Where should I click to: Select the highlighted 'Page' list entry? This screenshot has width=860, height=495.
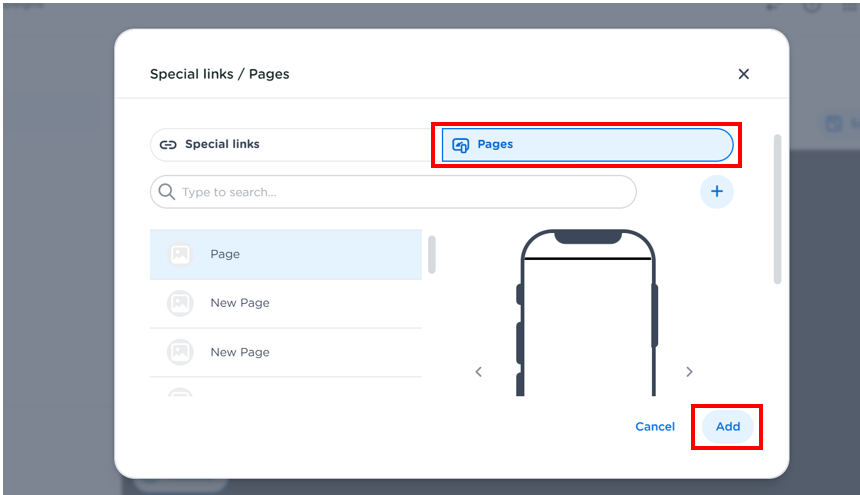286,254
